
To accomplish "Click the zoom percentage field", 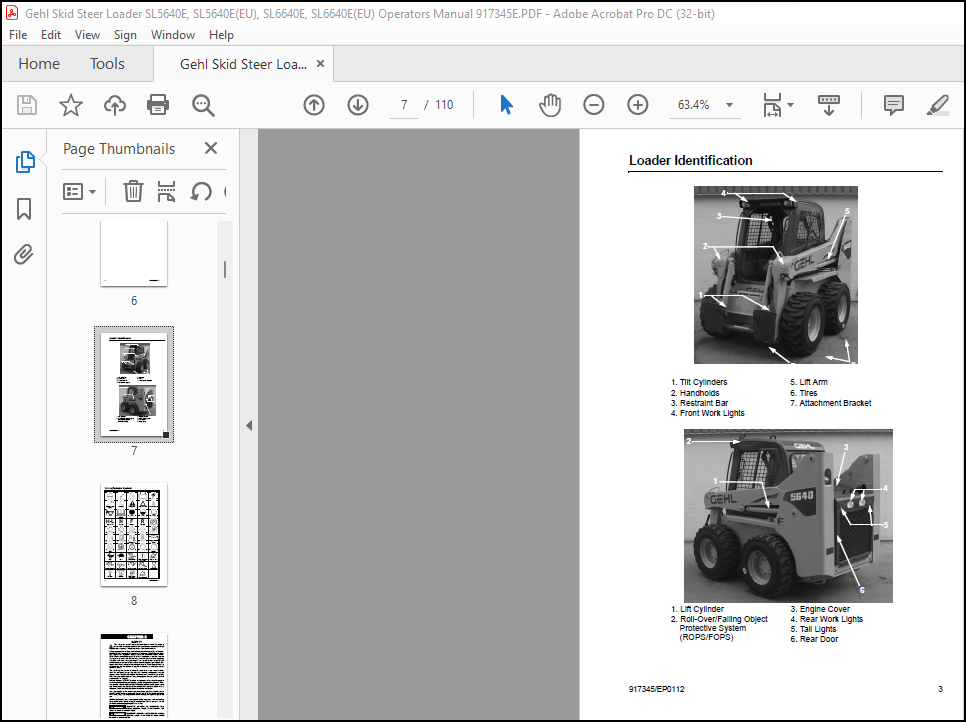I will pyautogui.click(x=694, y=105).
